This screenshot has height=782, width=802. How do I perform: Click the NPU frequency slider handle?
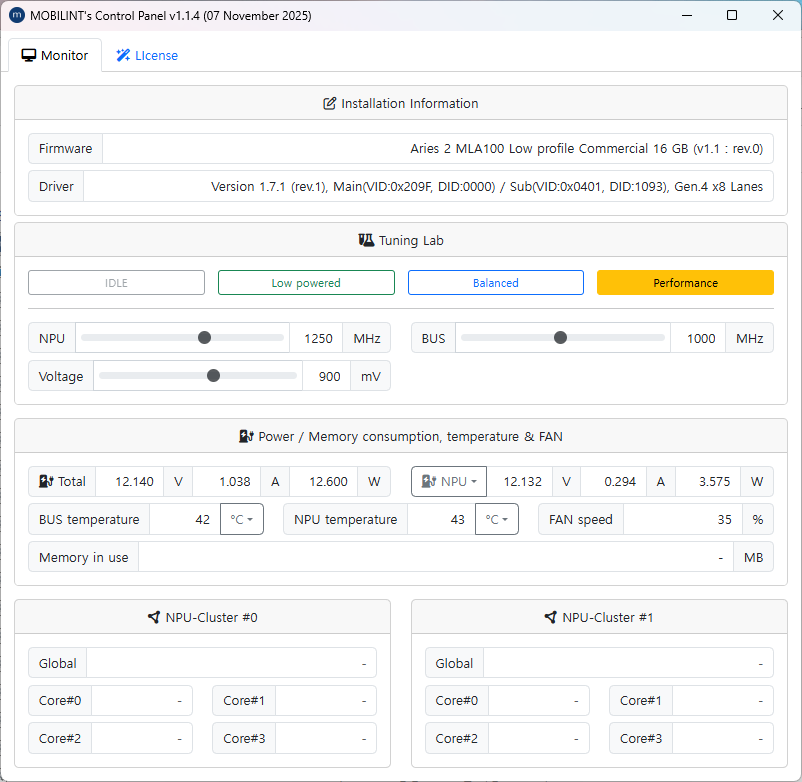205,338
